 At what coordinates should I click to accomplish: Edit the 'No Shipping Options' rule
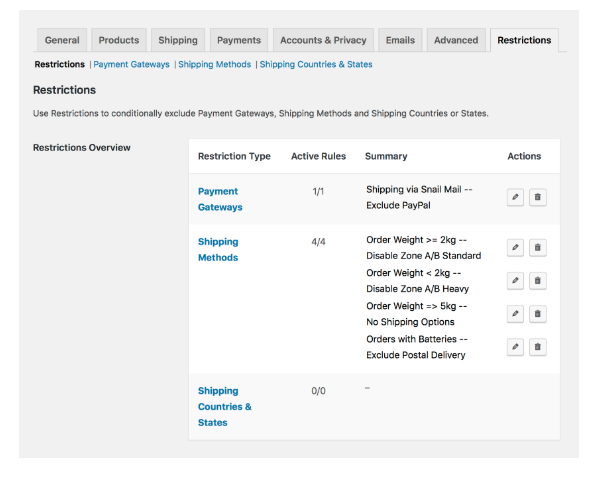click(515, 314)
